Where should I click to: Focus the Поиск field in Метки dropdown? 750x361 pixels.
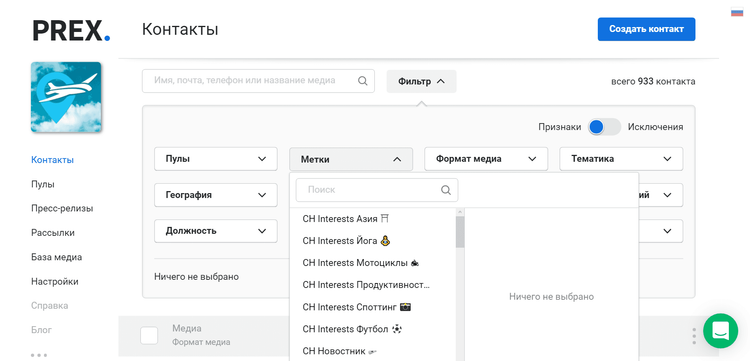point(377,190)
